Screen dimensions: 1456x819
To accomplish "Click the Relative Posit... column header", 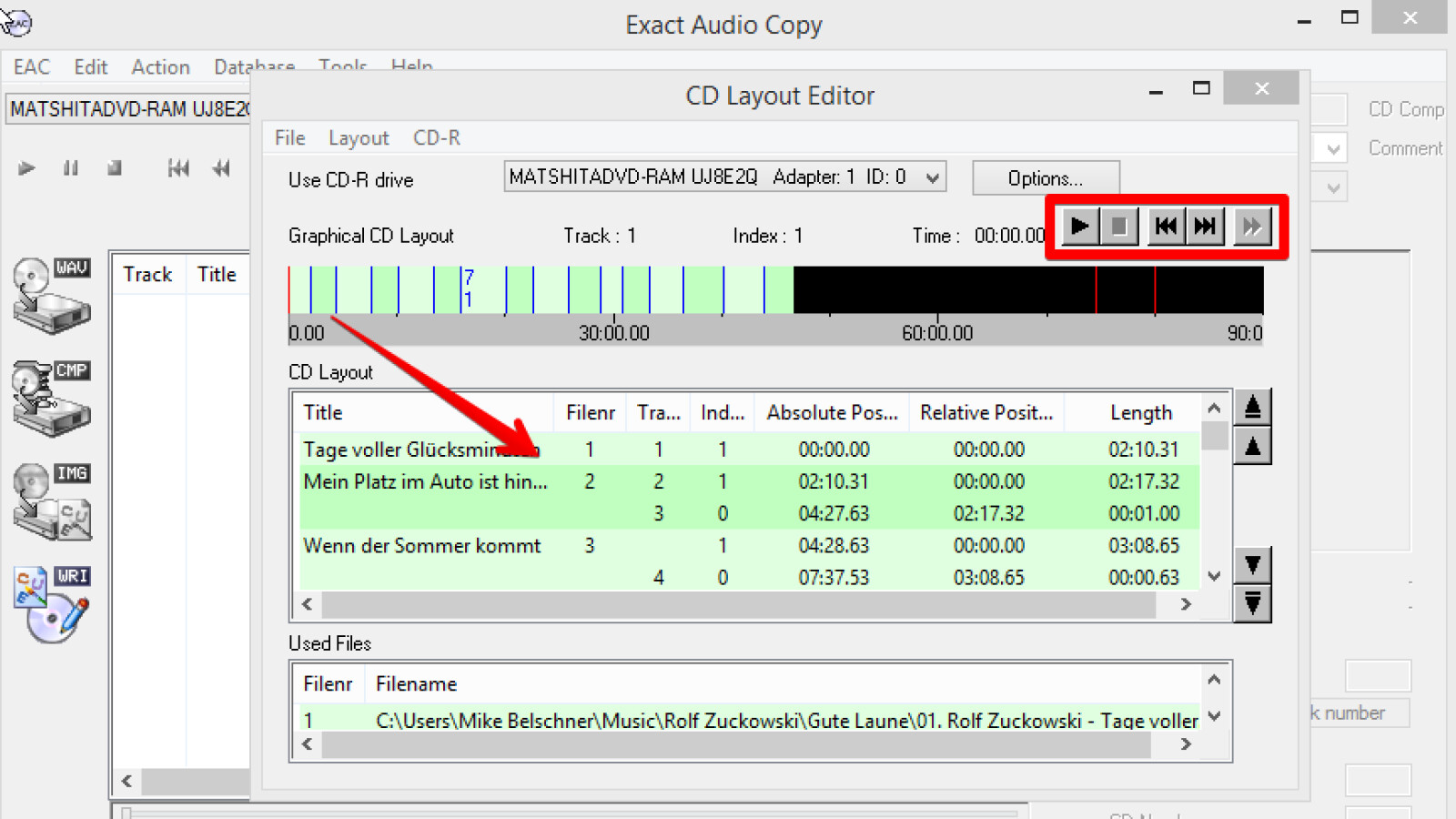I will point(986,413).
